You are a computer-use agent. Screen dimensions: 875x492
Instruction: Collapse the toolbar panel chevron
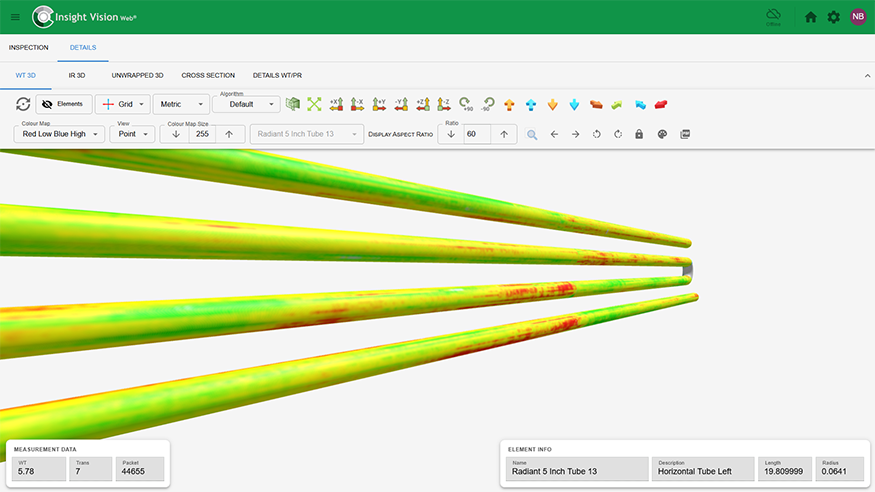pos(865,75)
